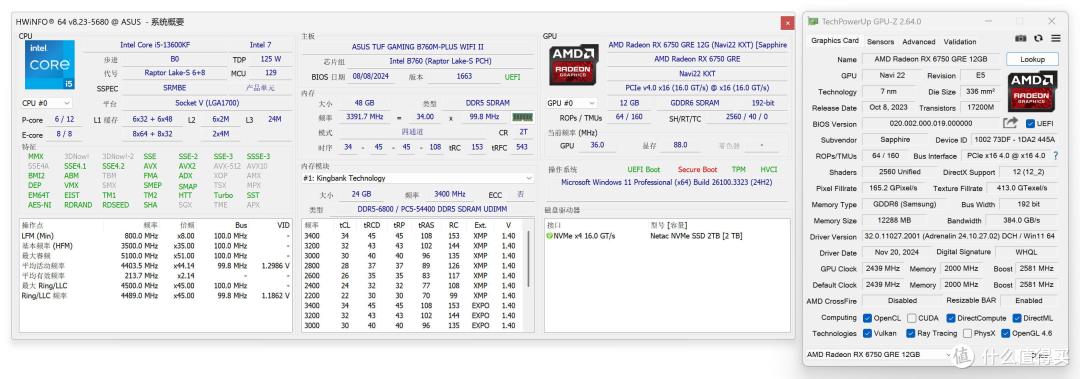Click the green memory module icon in HWiNFO

pyautogui.click(x=523, y=117)
